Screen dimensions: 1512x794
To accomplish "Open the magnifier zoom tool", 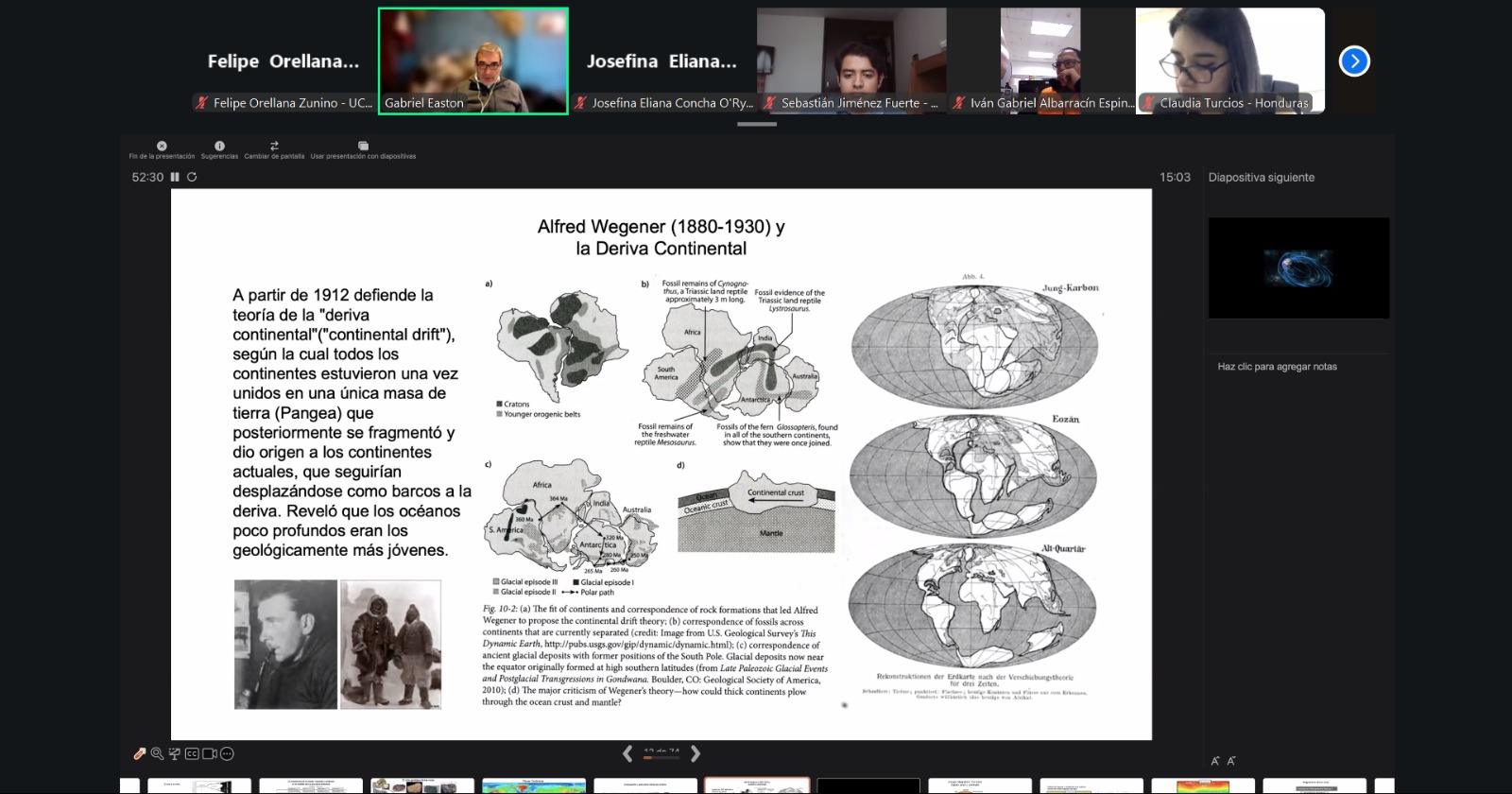I will pos(157,753).
